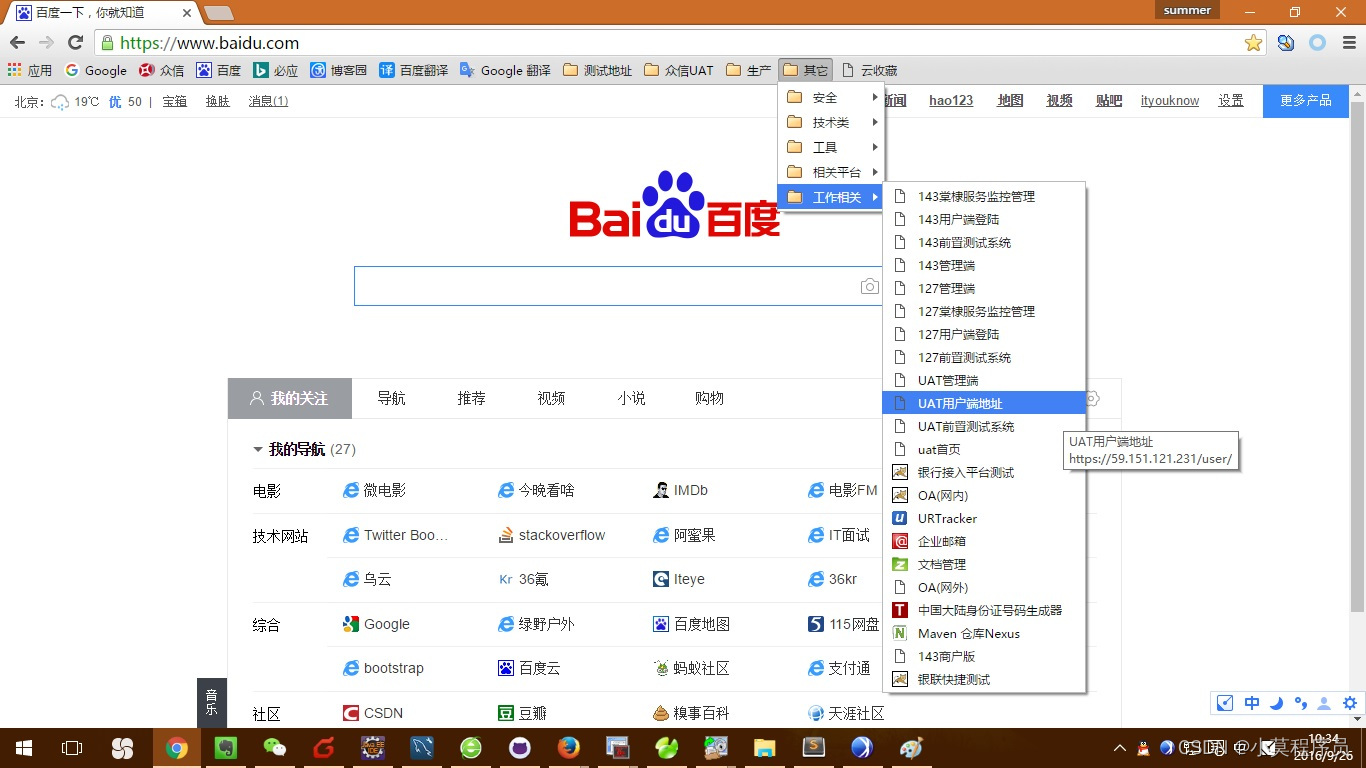Expand the 测试地址 bookmark folder
The width and height of the screenshot is (1366, 768).
[598, 70]
